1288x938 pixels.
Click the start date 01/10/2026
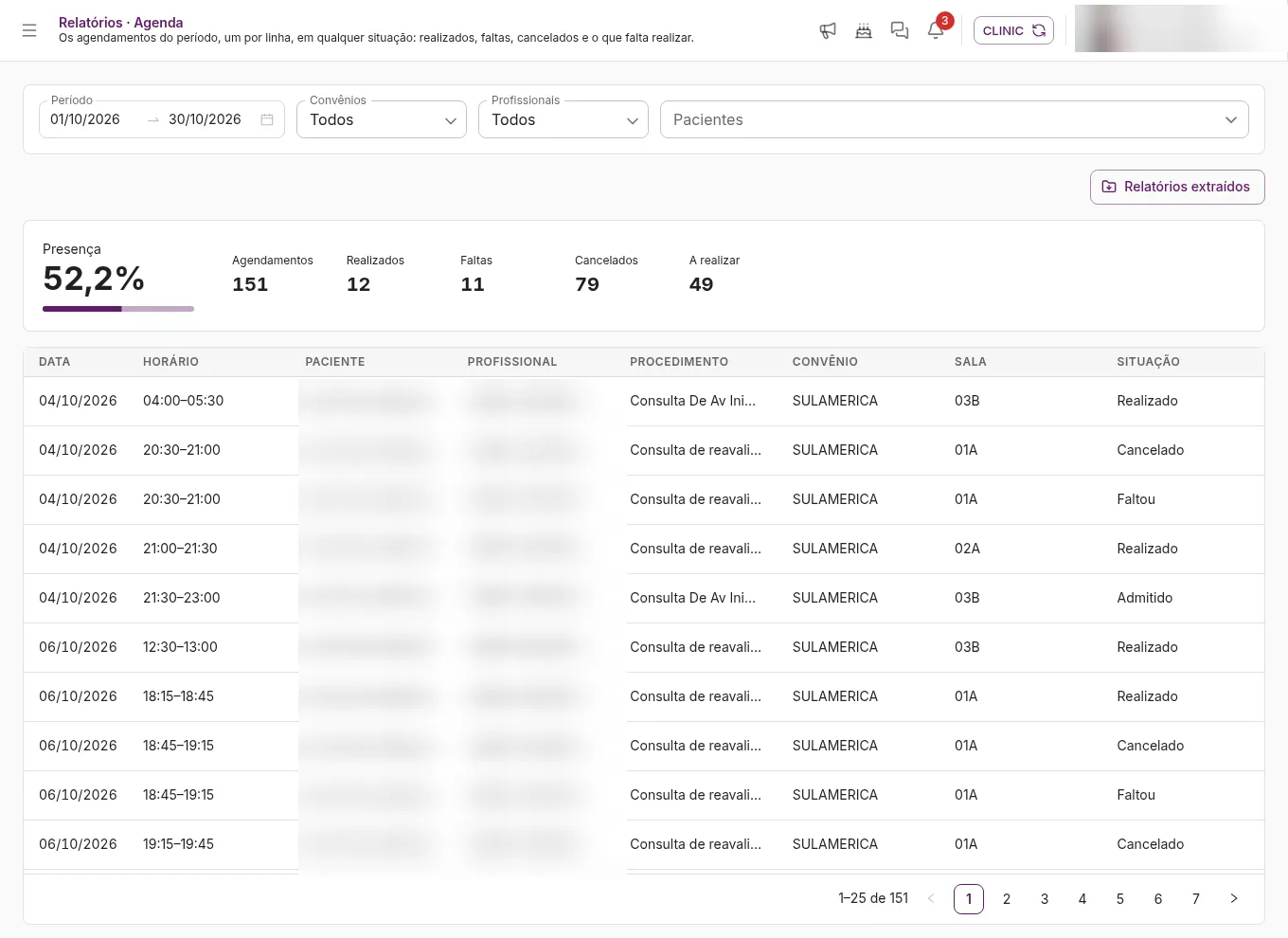85,119
